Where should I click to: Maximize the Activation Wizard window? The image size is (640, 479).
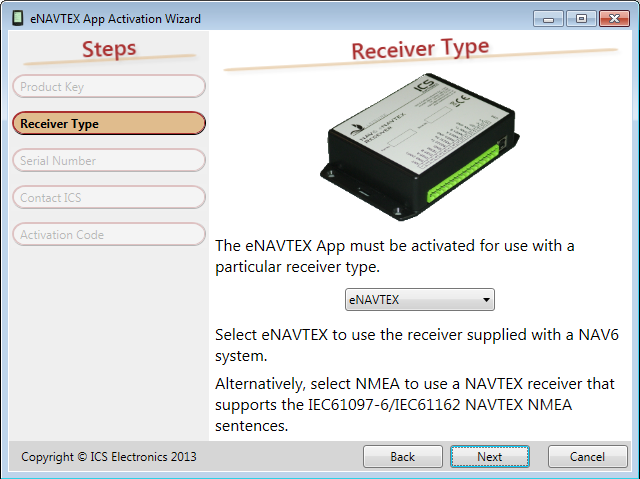581,19
